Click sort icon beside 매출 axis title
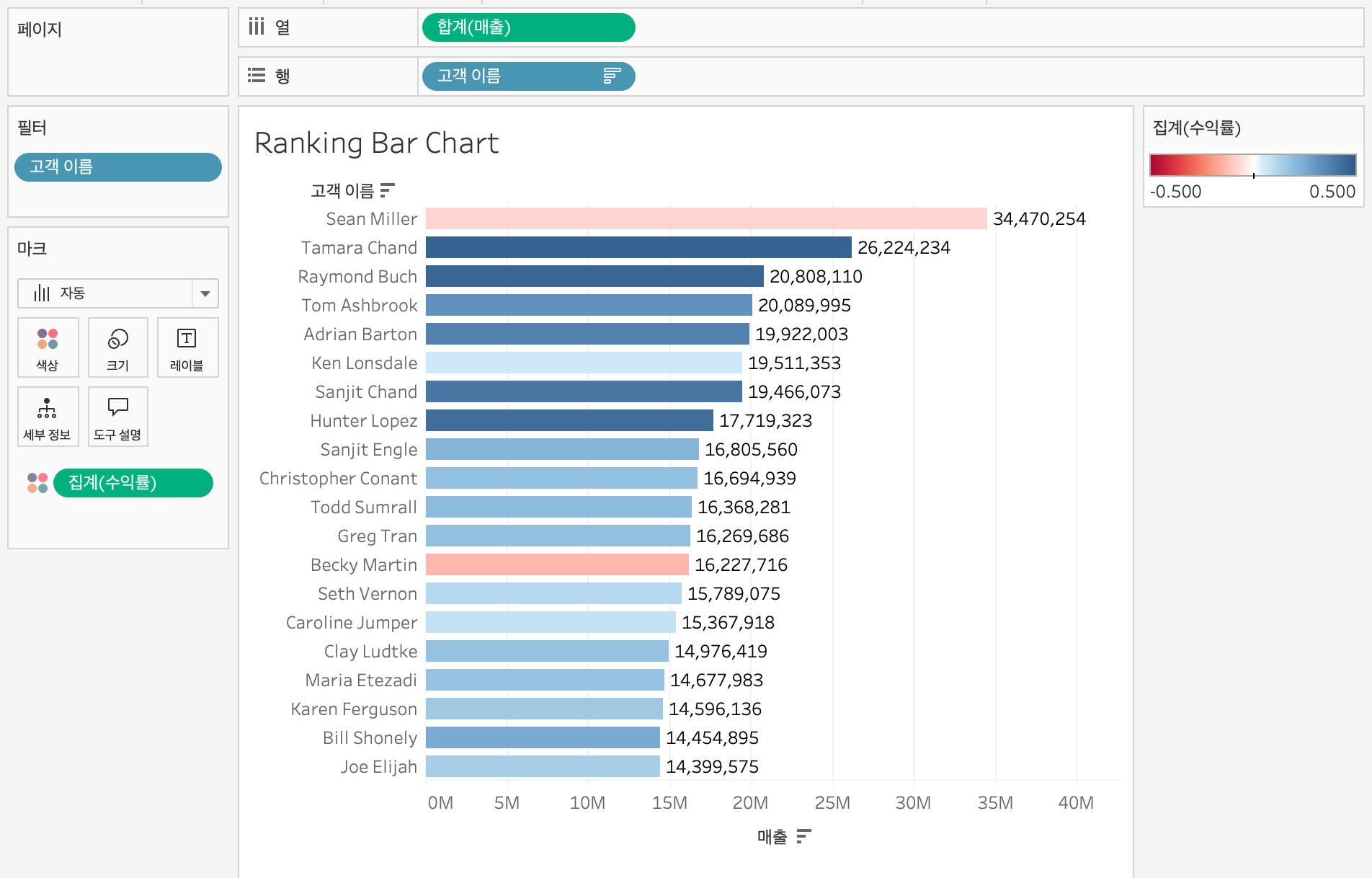 804,836
